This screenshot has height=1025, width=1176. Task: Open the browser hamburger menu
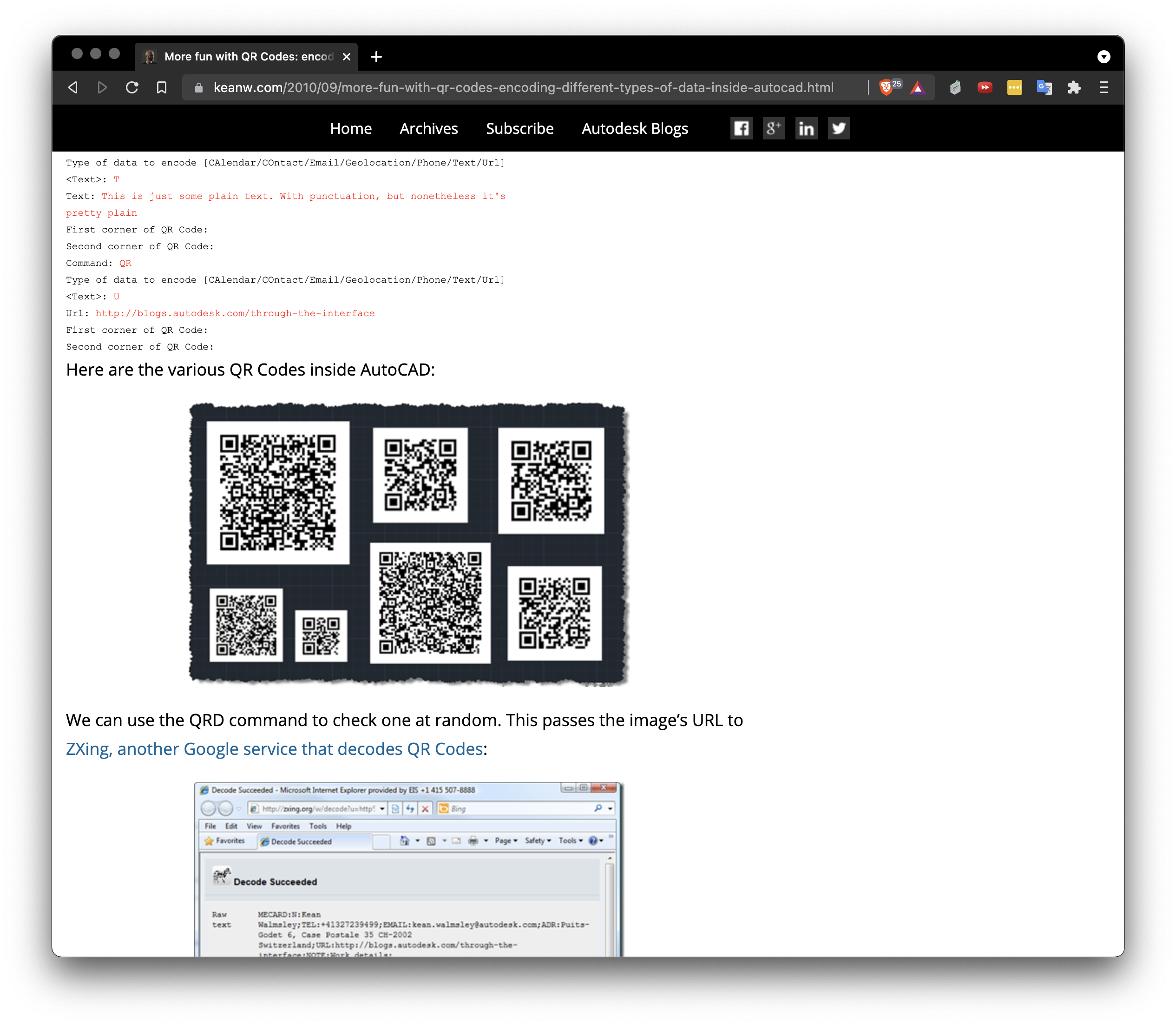1104,87
